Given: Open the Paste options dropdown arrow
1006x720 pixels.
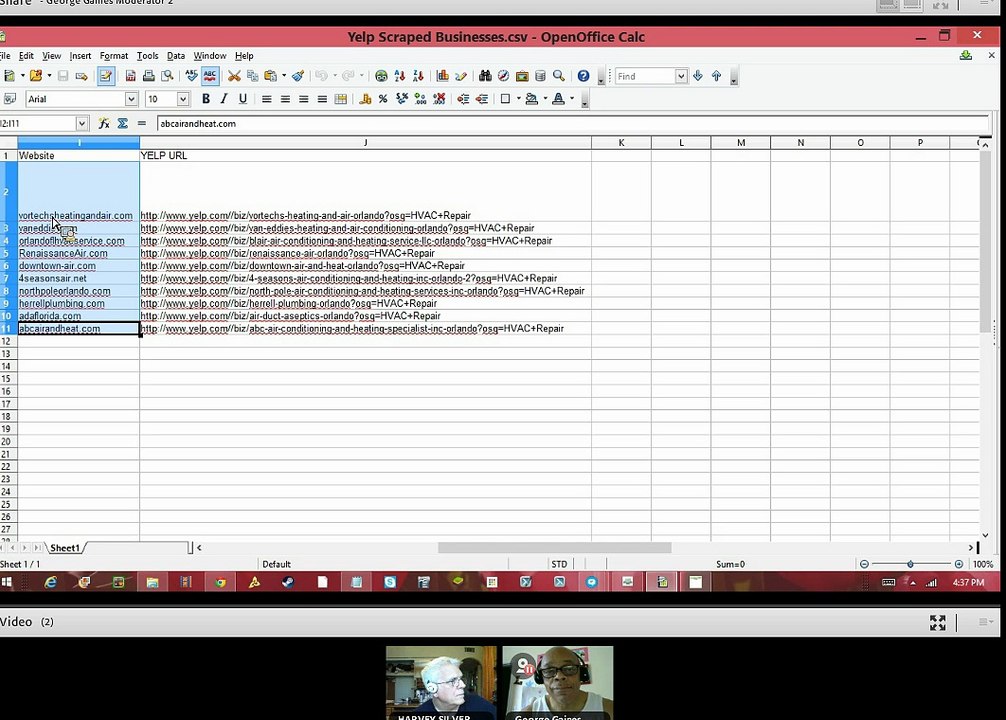Looking at the screenshot, I should pyautogui.click(x=284, y=76).
